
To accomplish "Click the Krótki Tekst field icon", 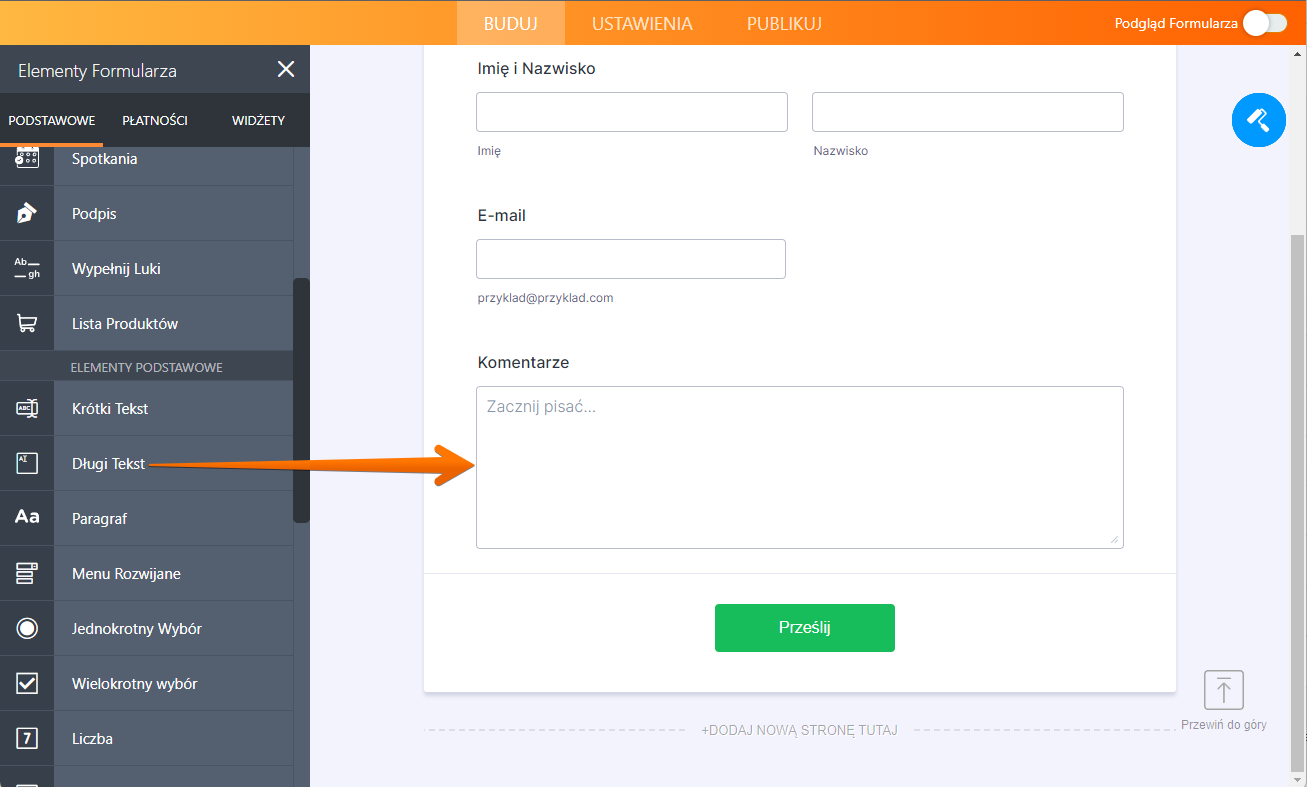I will pyautogui.click(x=27, y=408).
